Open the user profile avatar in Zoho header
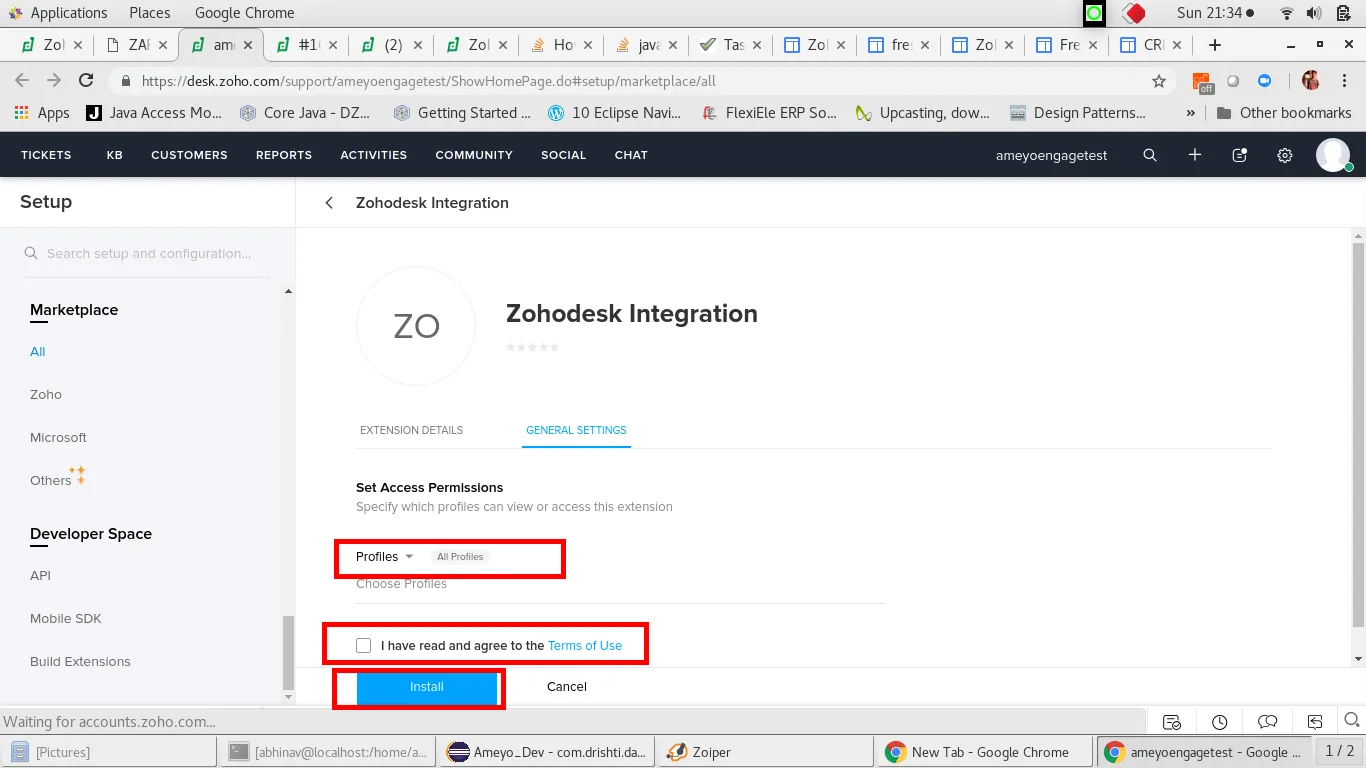This screenshot has width=1366, height=768. [1333, 155]
